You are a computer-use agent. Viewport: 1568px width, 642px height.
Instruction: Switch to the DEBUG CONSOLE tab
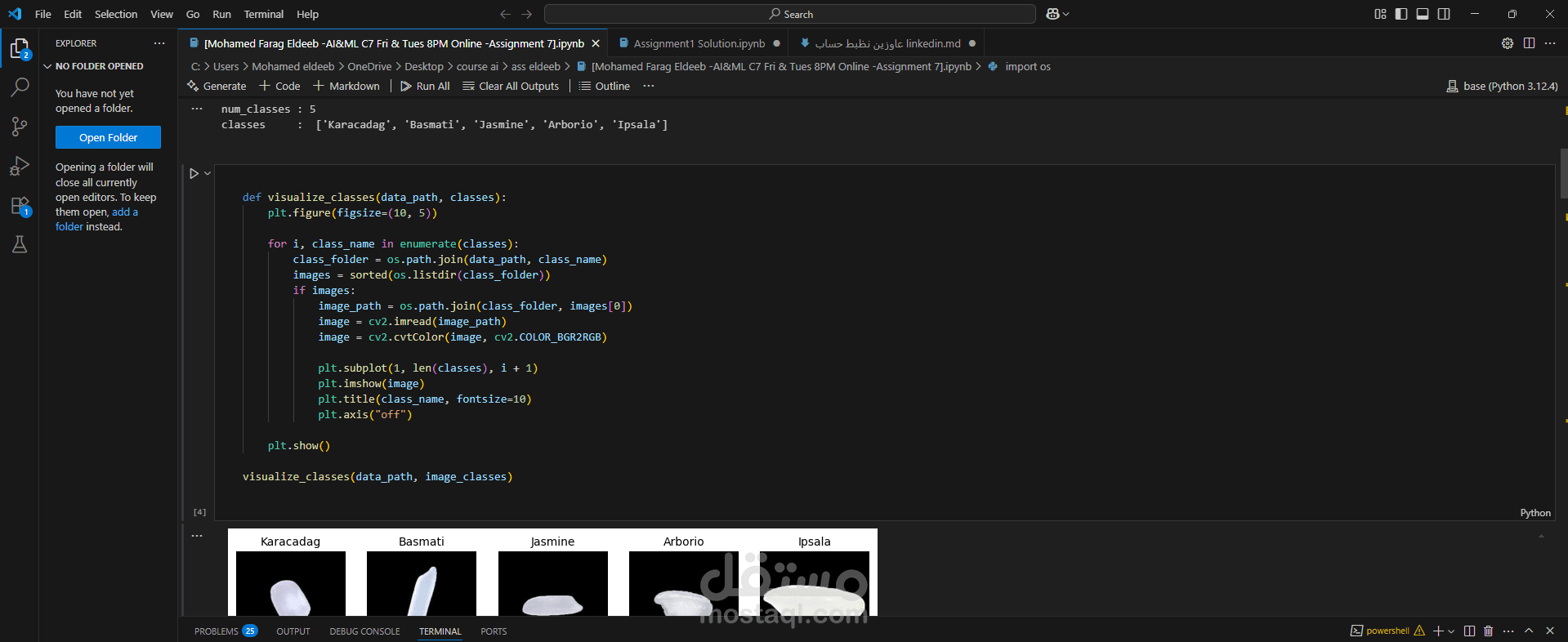(x=364, y=631)
